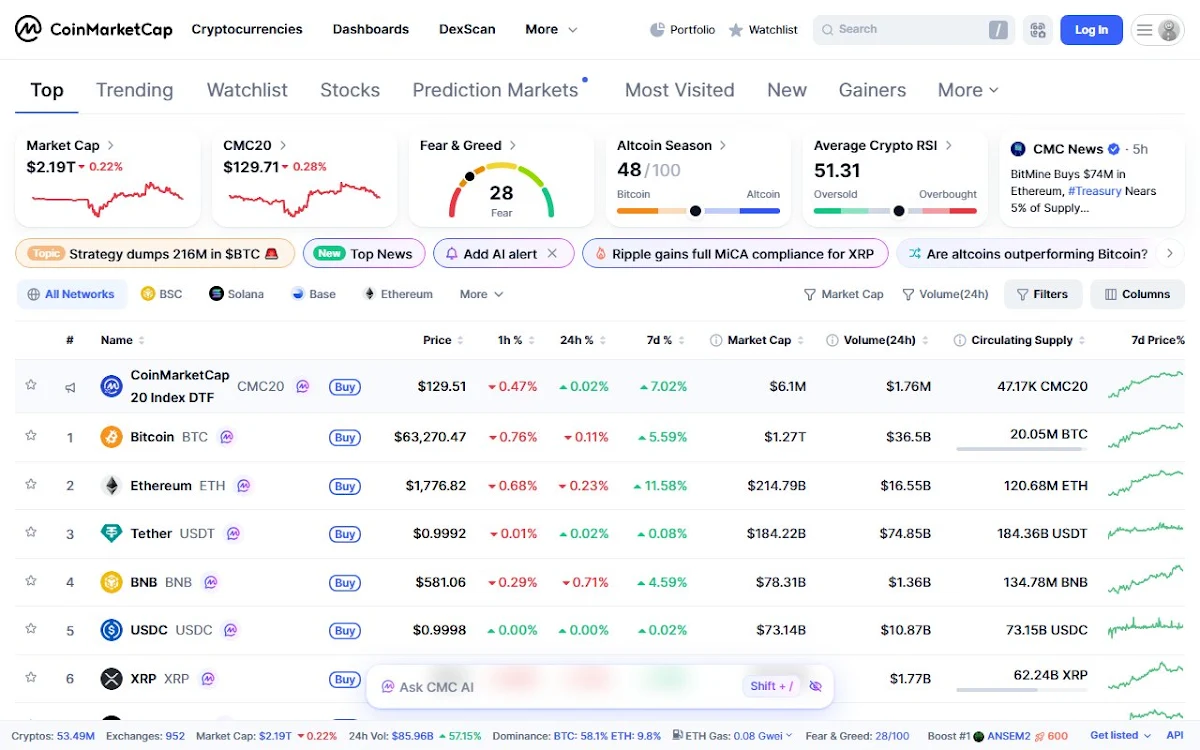Switch to the Prediction Markets tab
Screen dimensions: 1200x750
click(496, 90)
